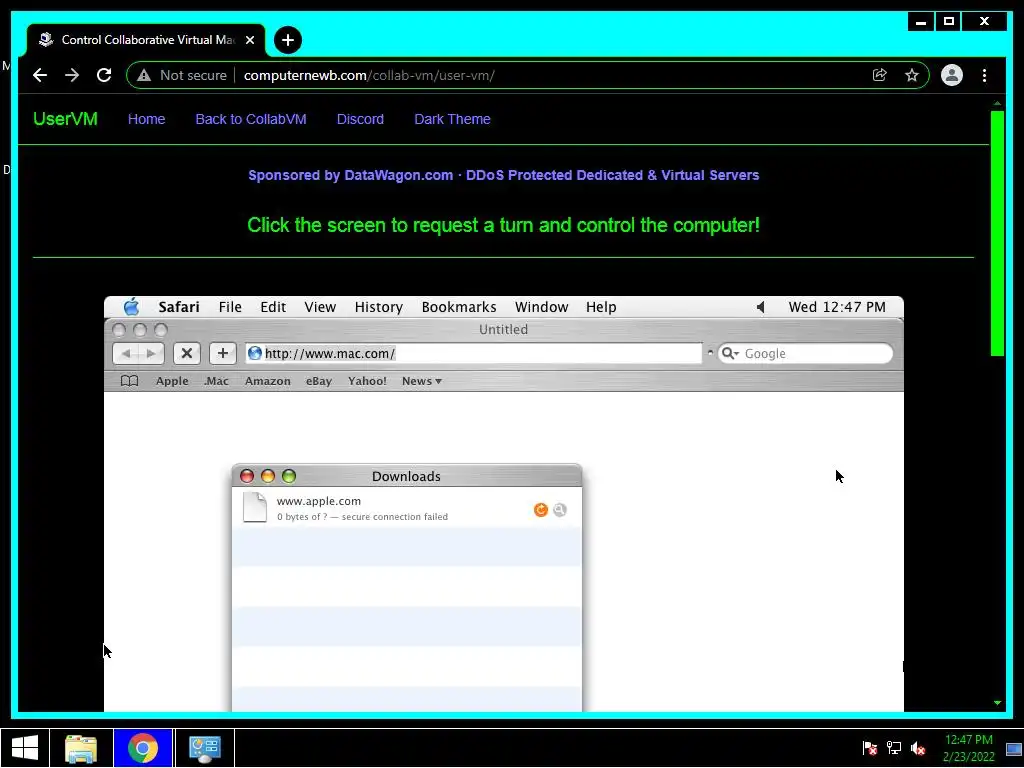The image size is (1024, 768).
Task: Open the Discord link
Action: [x=360, y=119]
